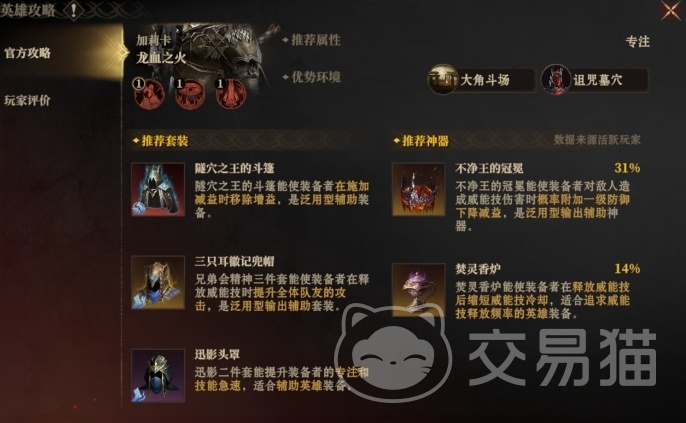Click the exclamation info icon beside 英雄攻略
This screenshot has width=686, height=423.
point(74,10)
